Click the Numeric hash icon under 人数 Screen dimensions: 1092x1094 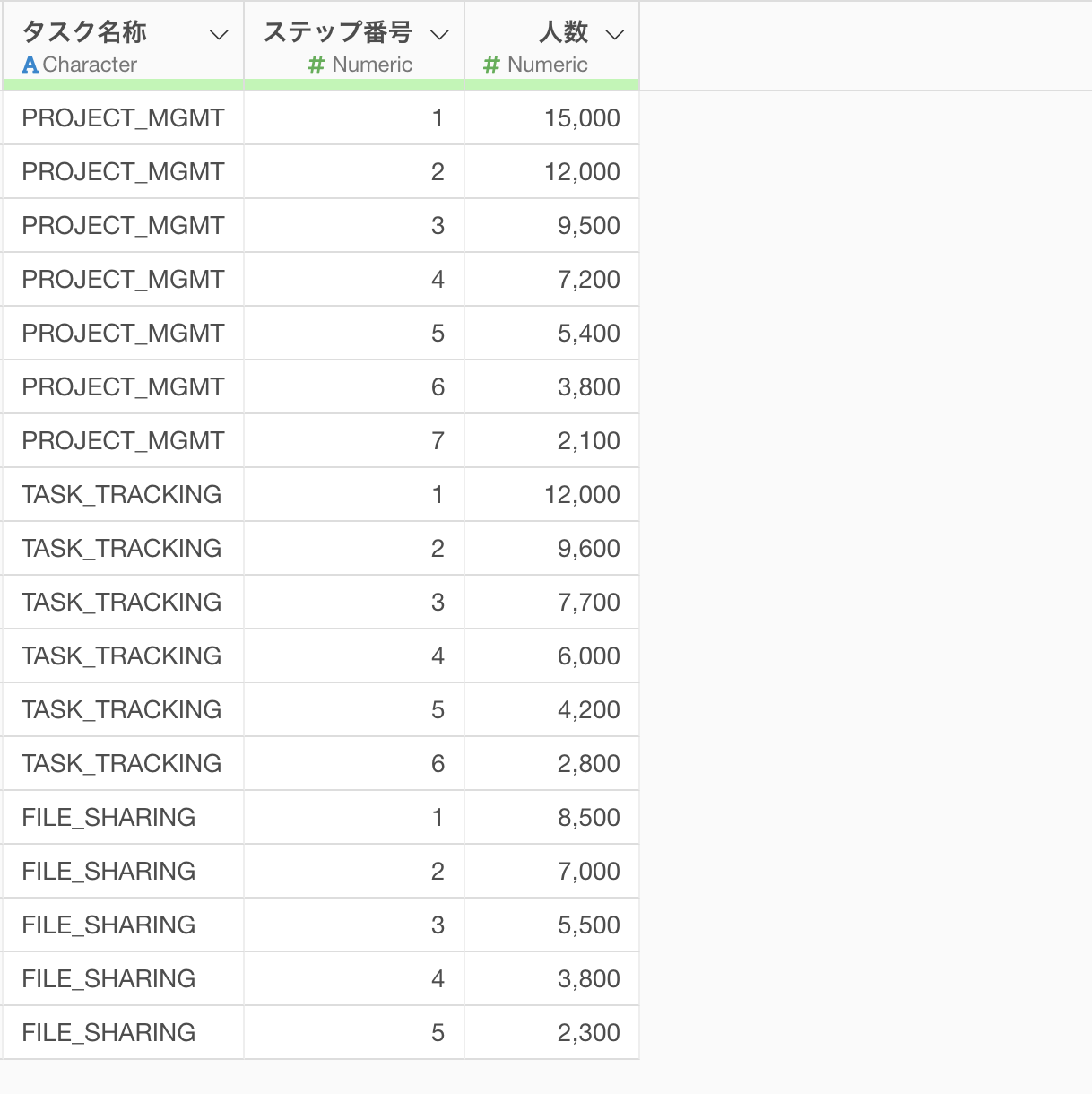[491, 65]
